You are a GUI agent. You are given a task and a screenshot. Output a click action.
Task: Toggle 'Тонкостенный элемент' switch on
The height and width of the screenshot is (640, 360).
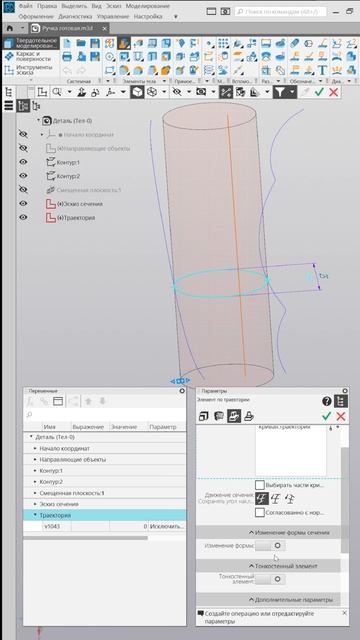point(270,579)
